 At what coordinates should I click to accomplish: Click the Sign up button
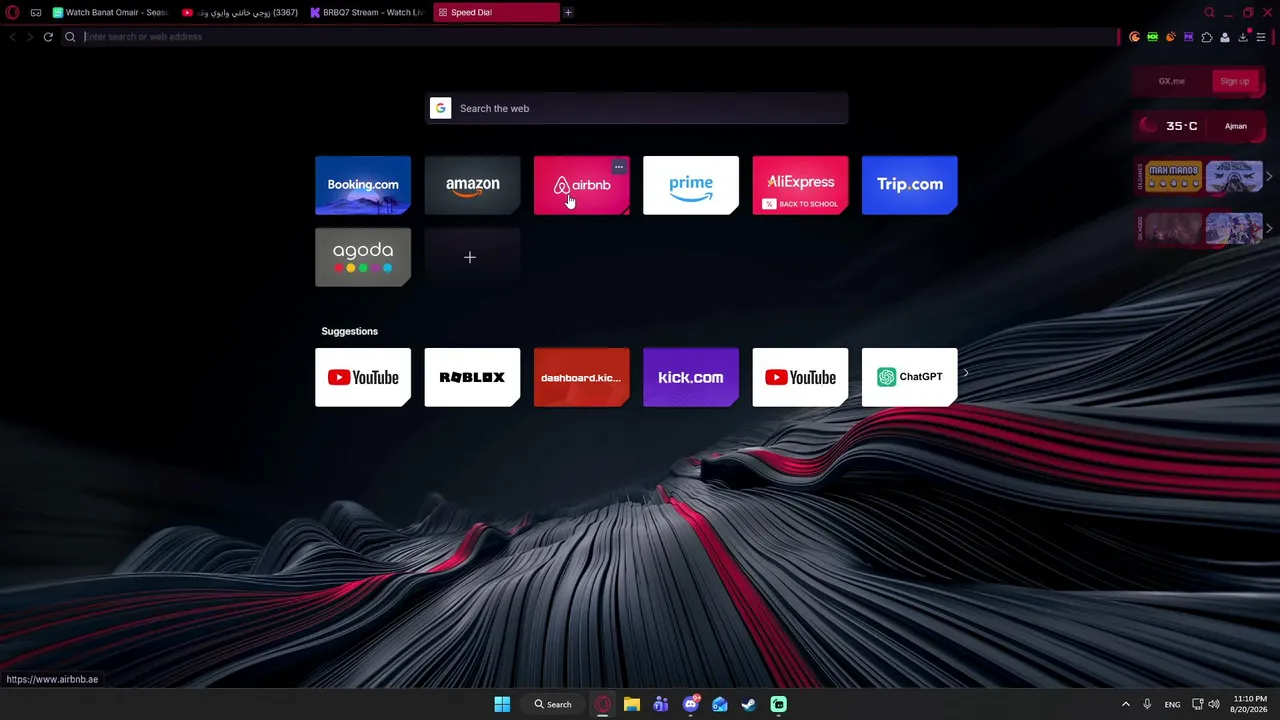[1235, 81]
